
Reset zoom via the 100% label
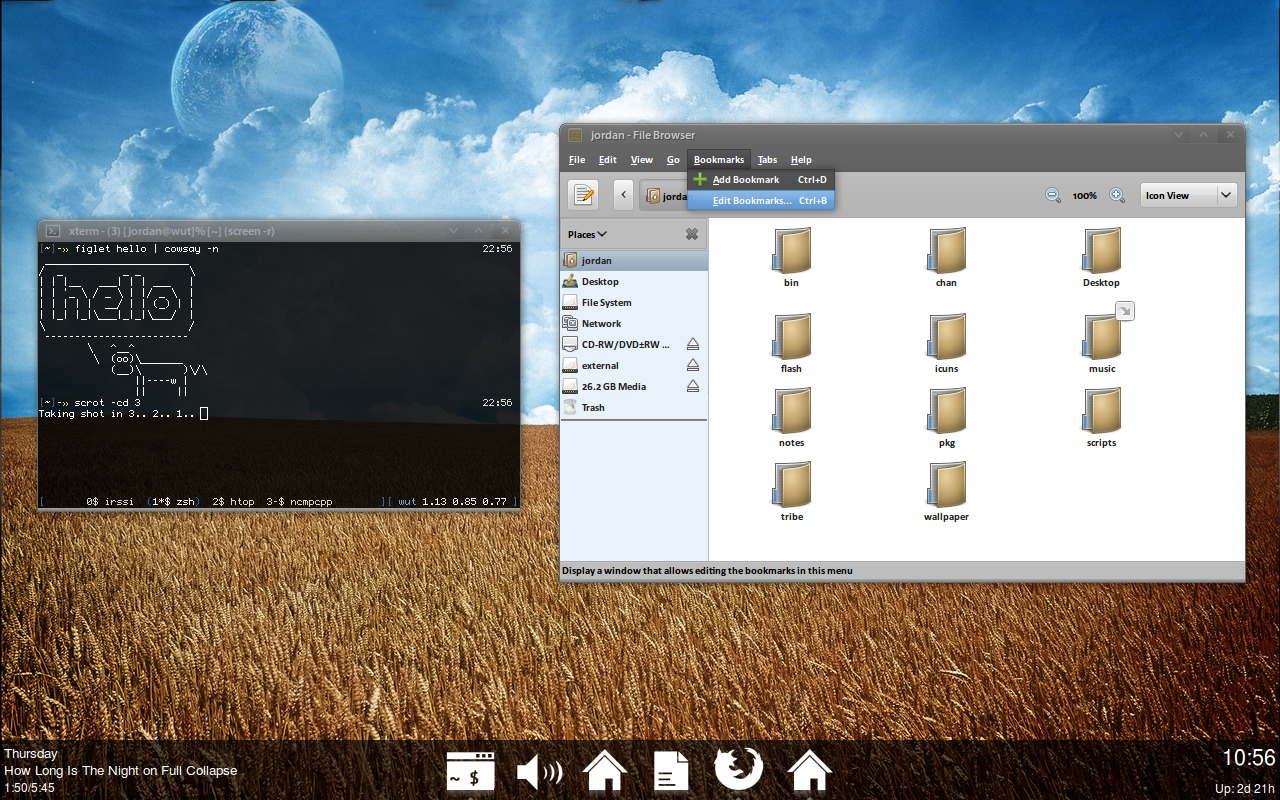point(1085,196)
